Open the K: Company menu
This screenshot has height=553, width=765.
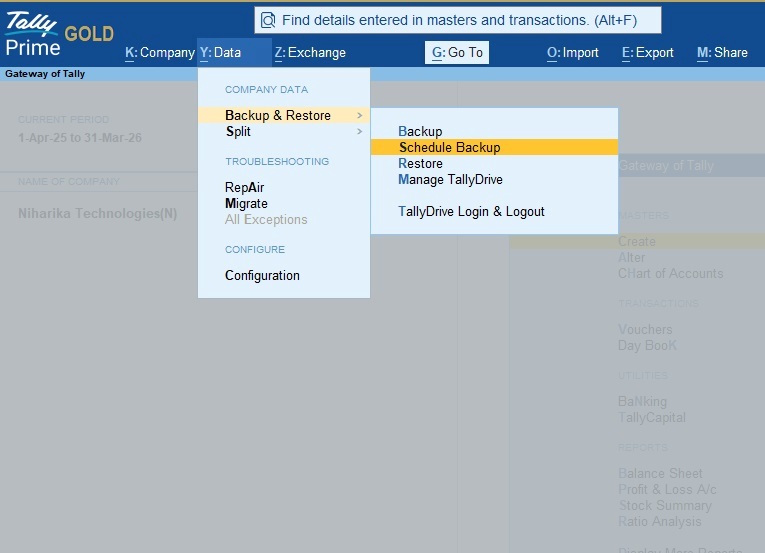tap(160, 52)
